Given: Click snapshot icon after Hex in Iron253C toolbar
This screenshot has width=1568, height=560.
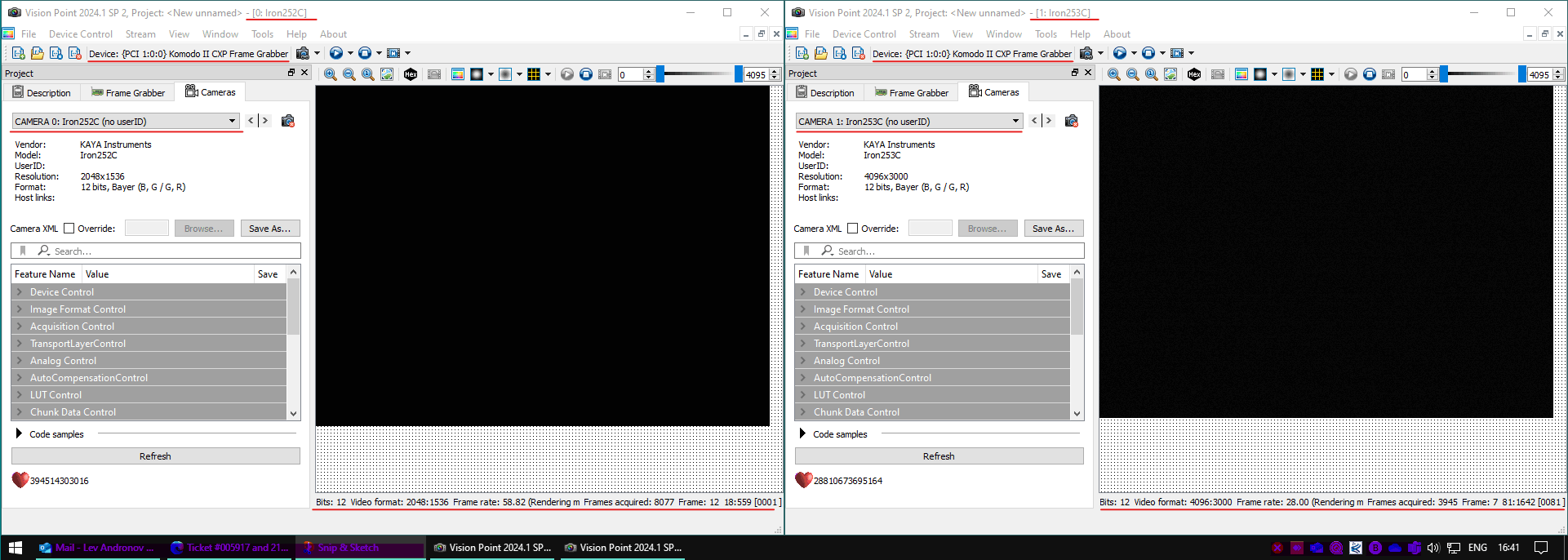Looking at the screenshot, I should pos(1218,74).
